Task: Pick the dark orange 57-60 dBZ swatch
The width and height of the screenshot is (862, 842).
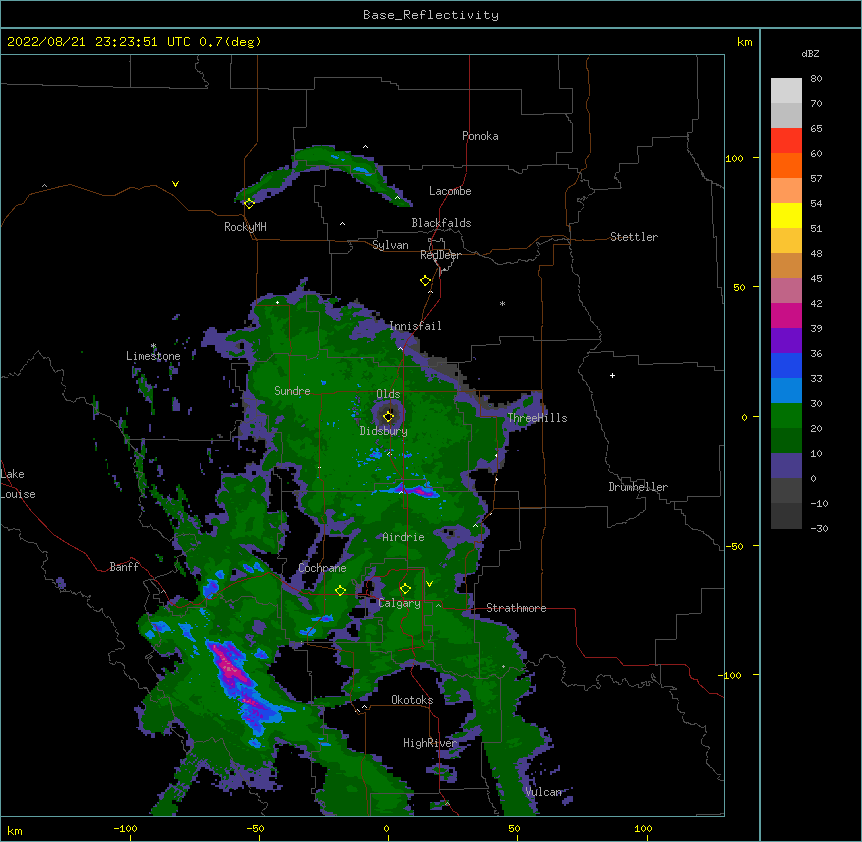Action: pyautogui.click(x=786, y=165)
